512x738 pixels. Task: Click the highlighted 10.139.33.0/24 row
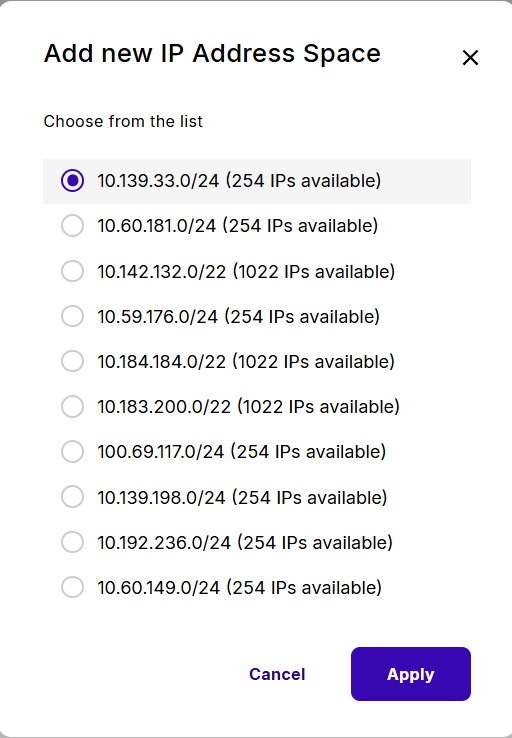[x=257, y=181]
